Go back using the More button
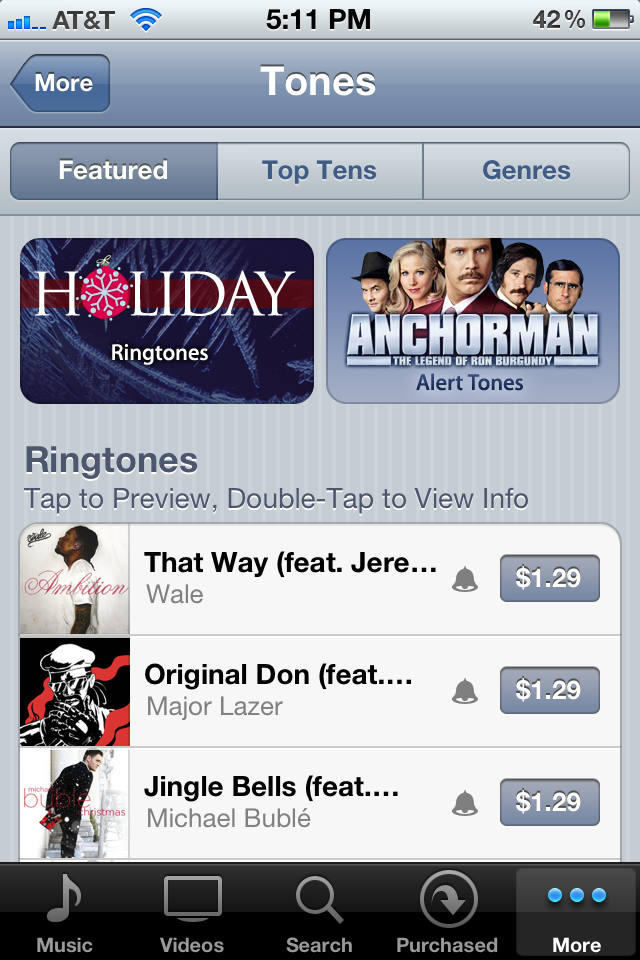The image size is (640, 960). [60, 83]
